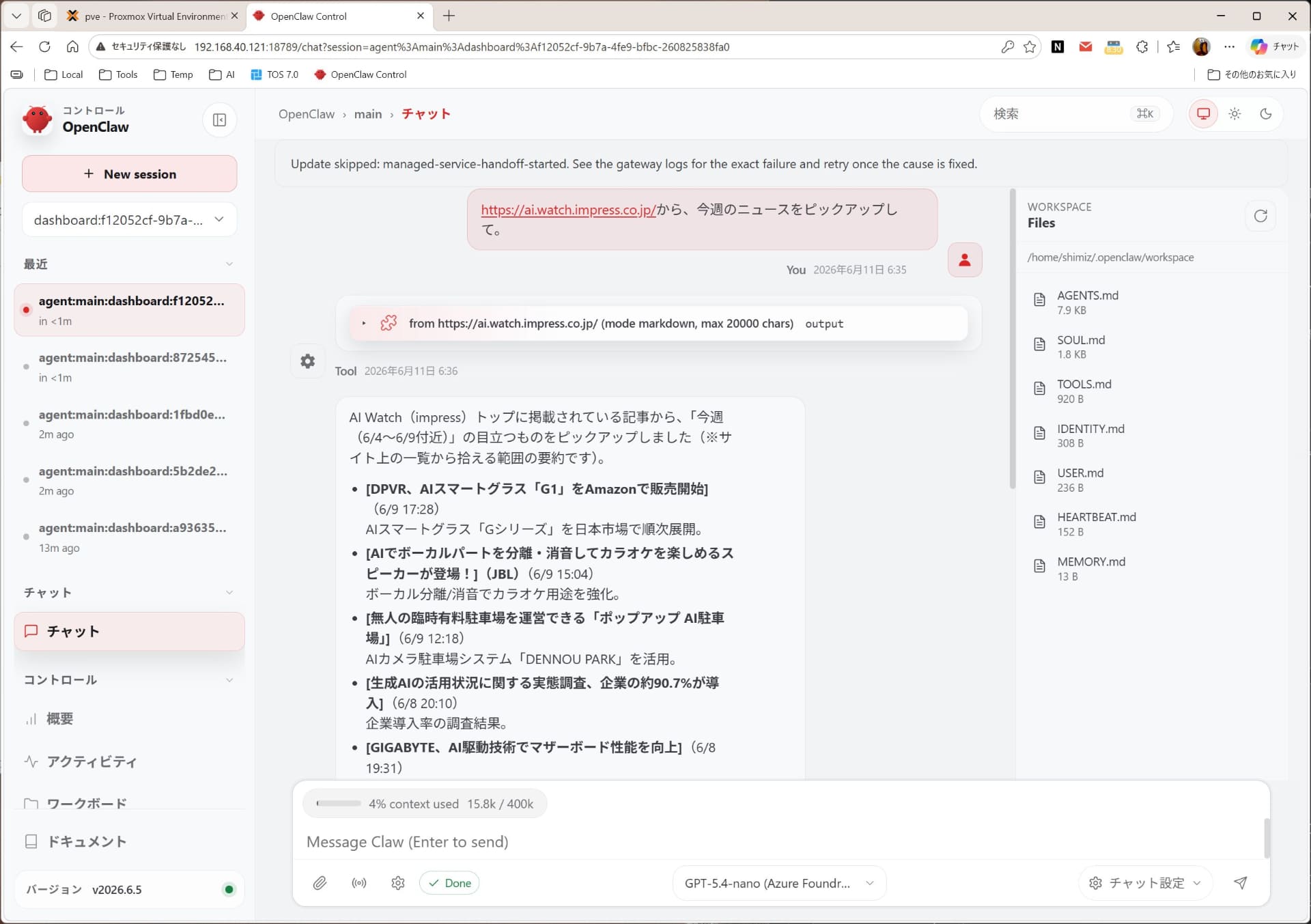Screen dimensions: 1311x924
Task: Open the session selector dropdown
Action: [x=129, y=220]
